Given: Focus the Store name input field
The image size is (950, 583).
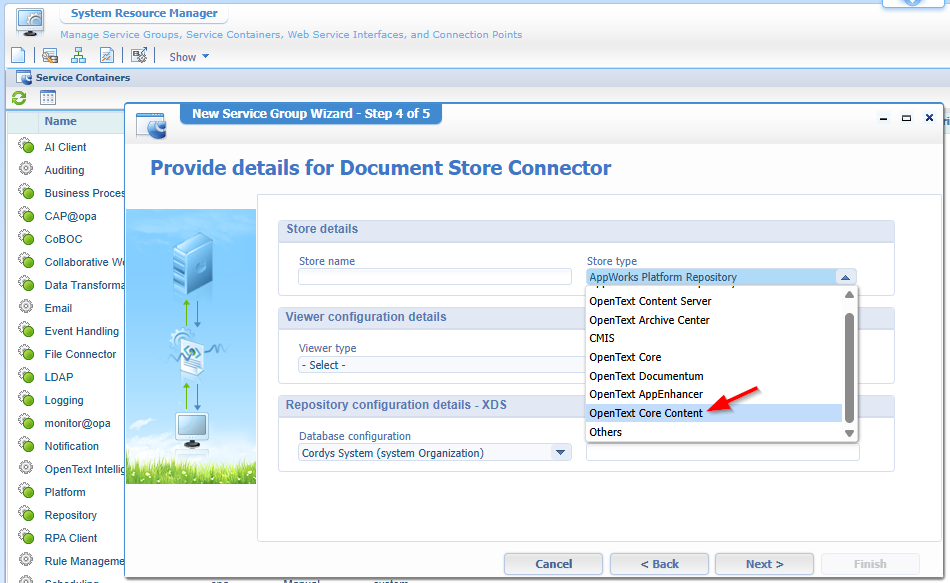Looking at the screenshot, I should click(x=434, y=277).
